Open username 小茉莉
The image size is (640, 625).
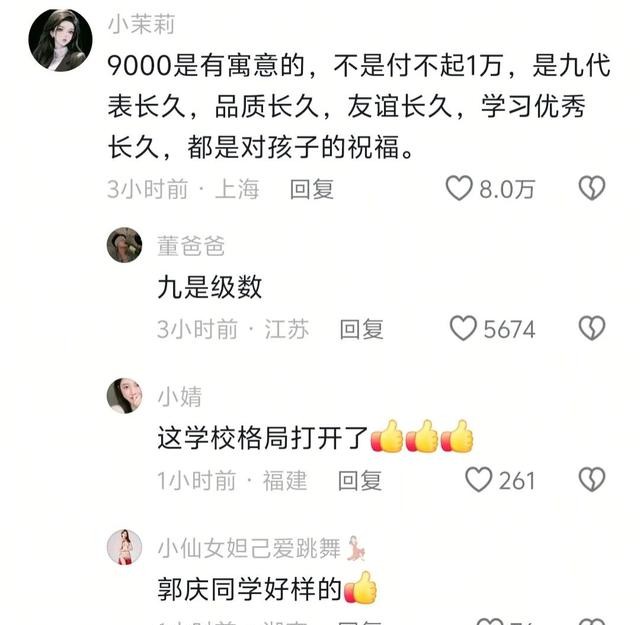pyautogui.click(x=142, y=24)
